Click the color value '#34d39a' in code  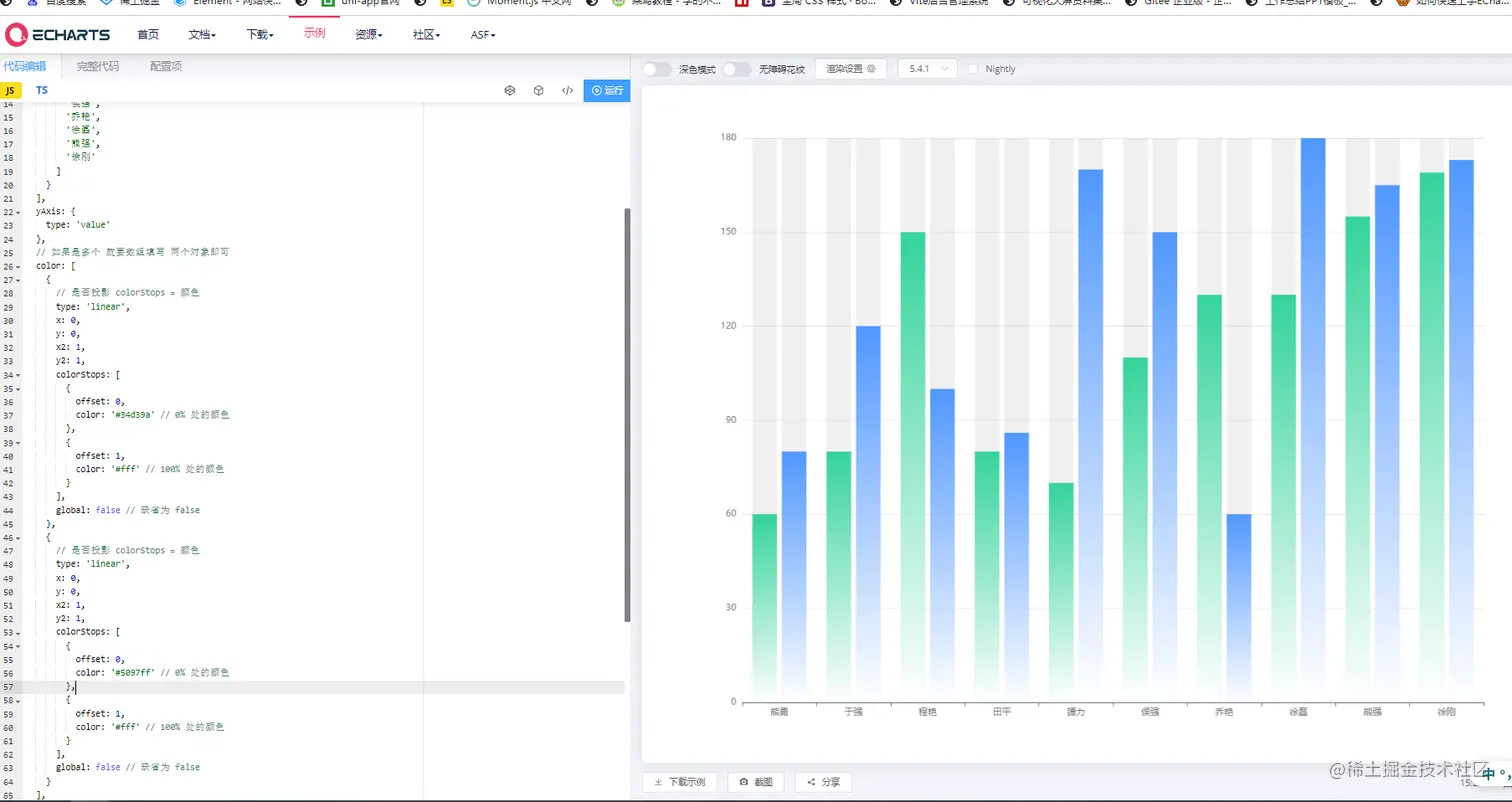coord(132,415)
